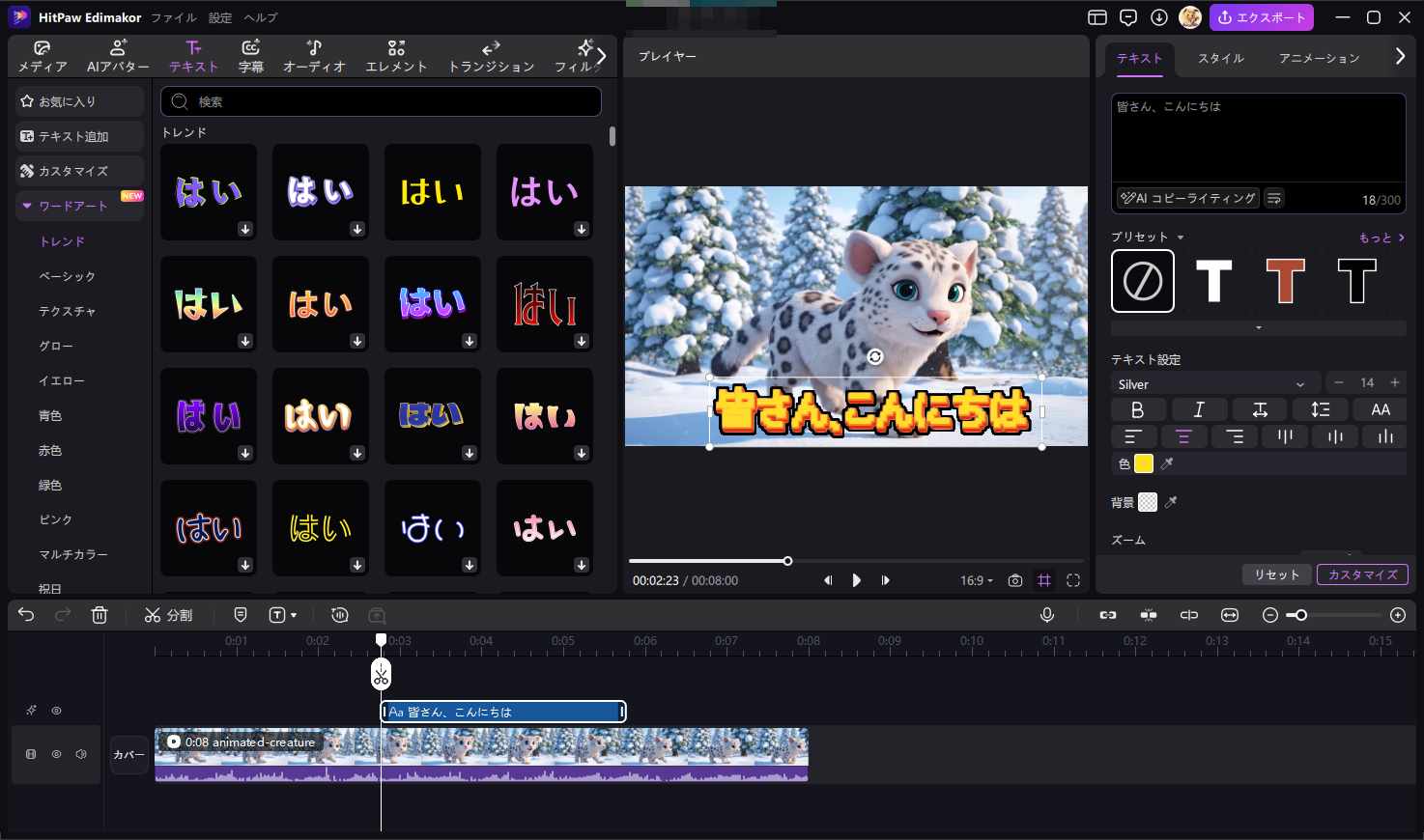The width and height of the screenshot is (1424, 840).
Task: Switch to the アニメーション tab
Action: pyautogui.click(x=1319, y=58)
